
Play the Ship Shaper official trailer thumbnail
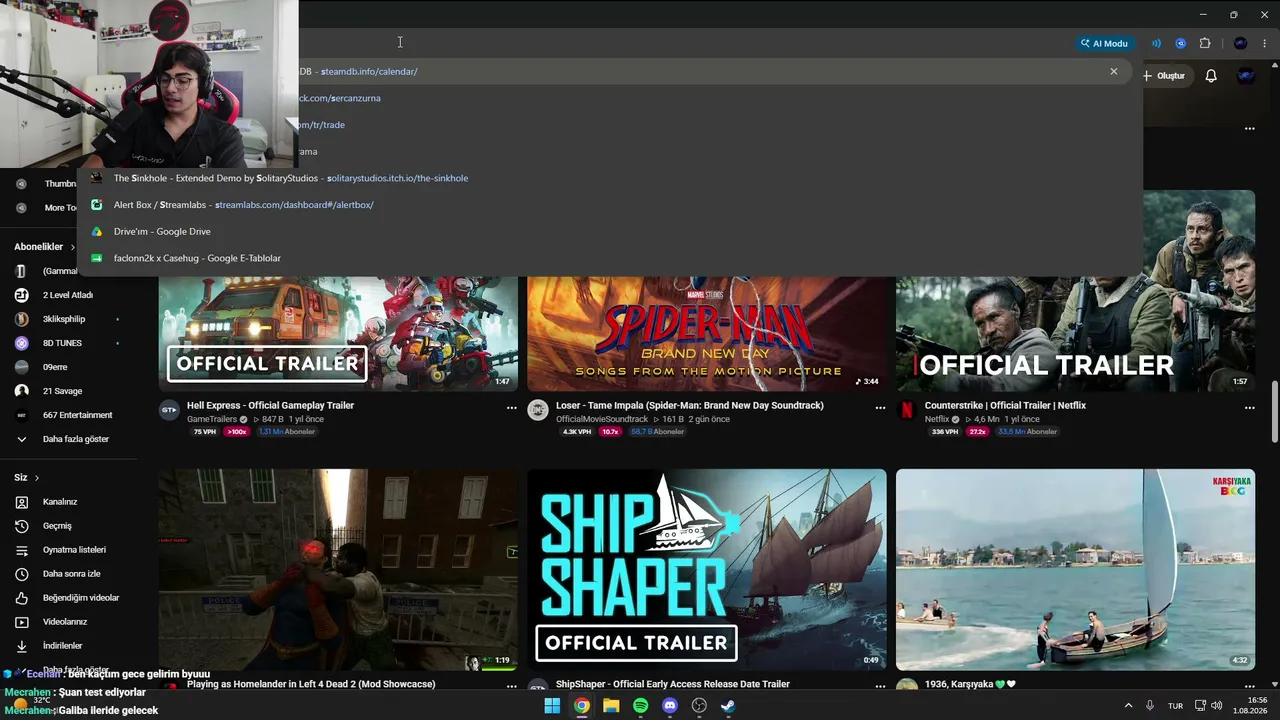pyautogui.click(x=707, y=570)
